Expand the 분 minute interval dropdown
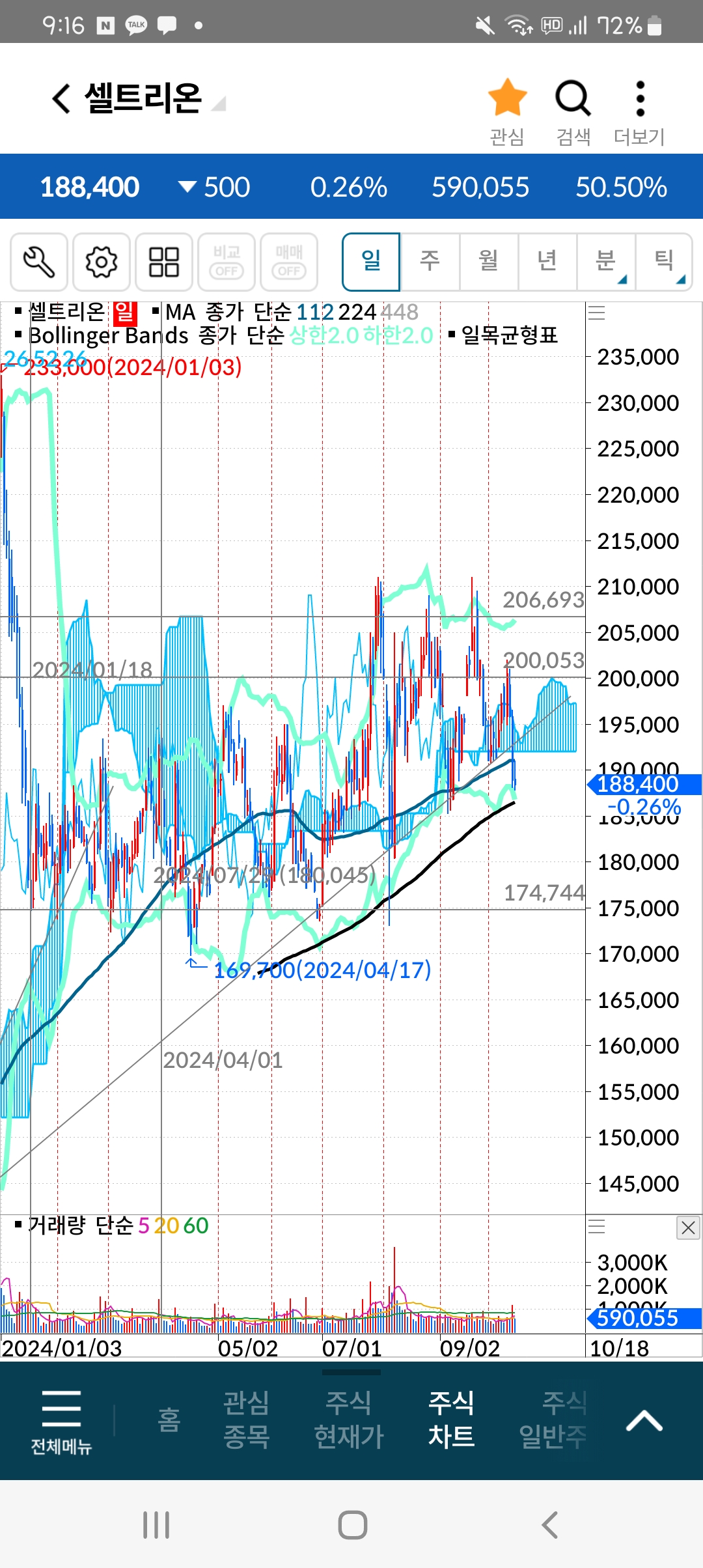The width and height of the screenshot is (703, 1568). click(x=605, y=262)
